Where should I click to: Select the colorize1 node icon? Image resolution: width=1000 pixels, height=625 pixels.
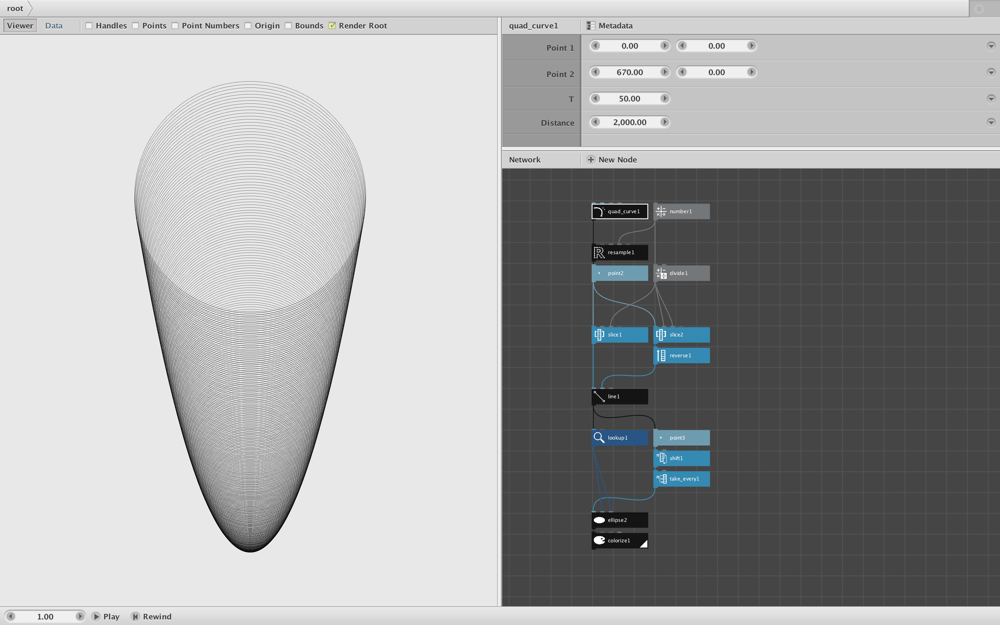(599, 540)
